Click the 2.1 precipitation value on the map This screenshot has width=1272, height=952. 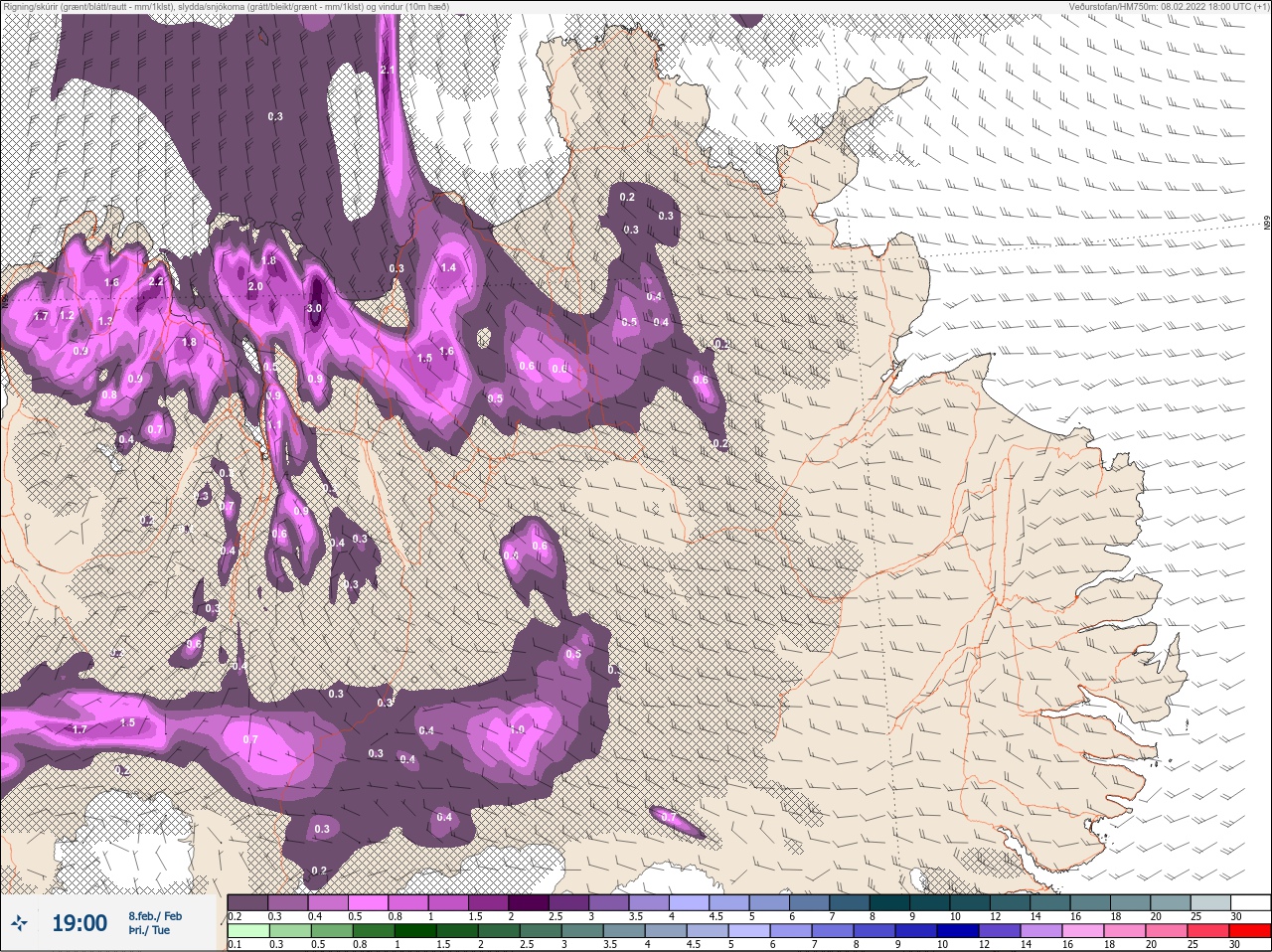click(x=388, y=70)
